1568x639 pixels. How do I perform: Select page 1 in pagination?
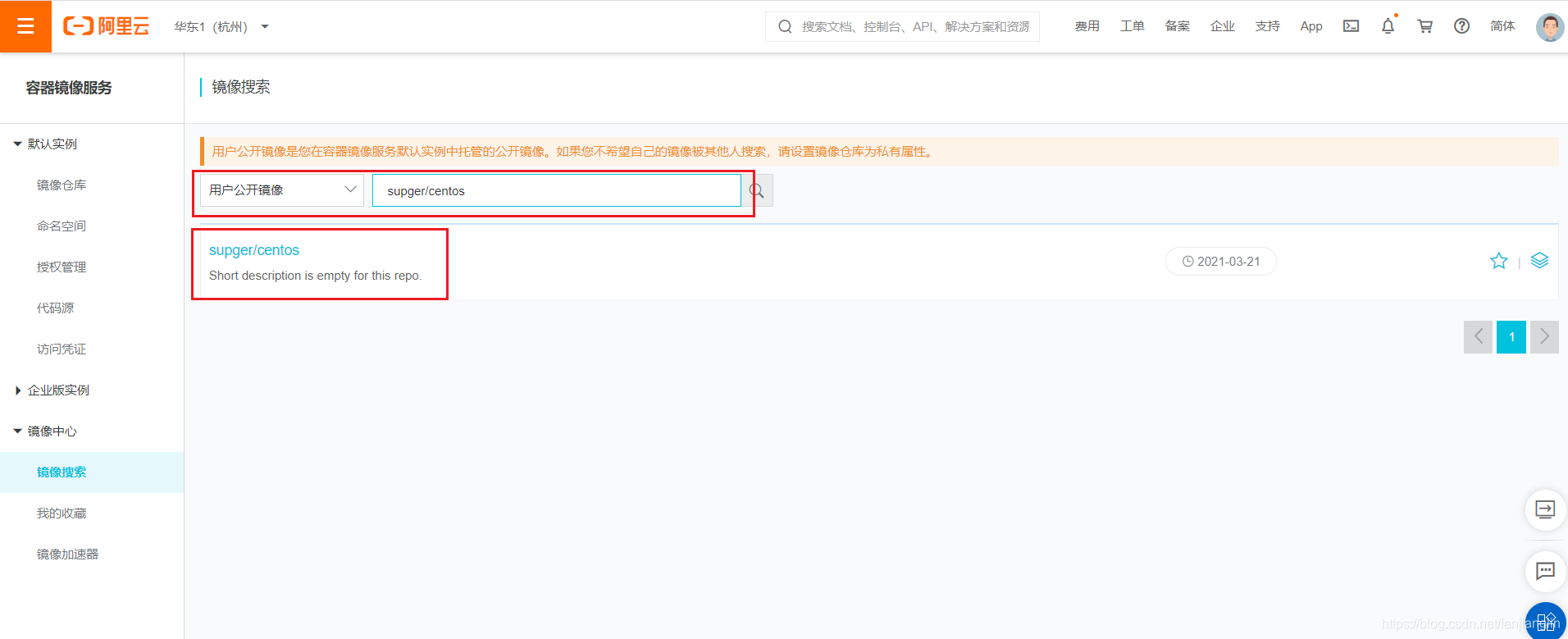(x=1511, y=337)
